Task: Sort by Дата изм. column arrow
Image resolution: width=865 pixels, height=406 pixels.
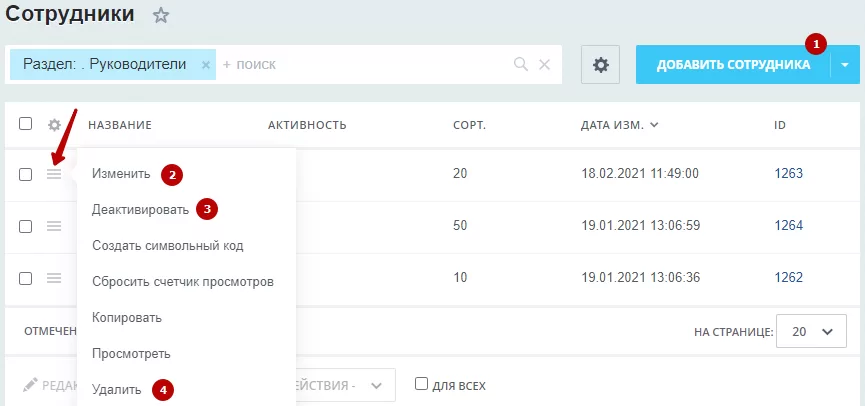Action: [654, 125]
